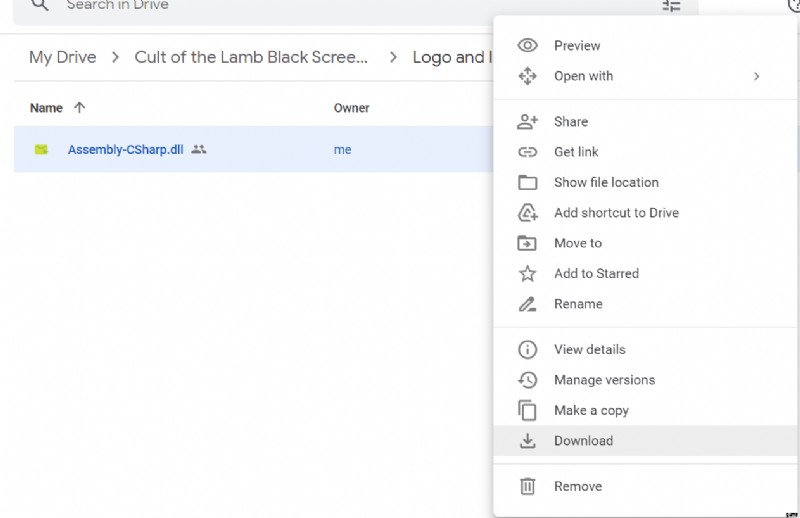This screenshot has width=800, height=518.
Task: Click the Rename pencil icon
Action: click(x=527, y=304)
